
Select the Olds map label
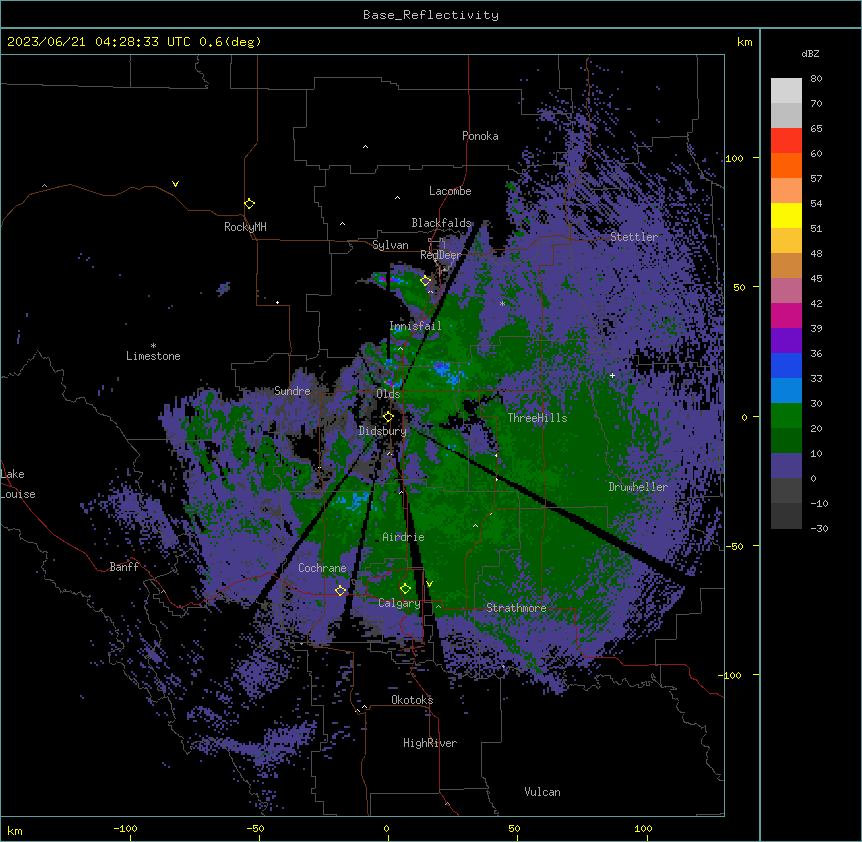[388, 394]
